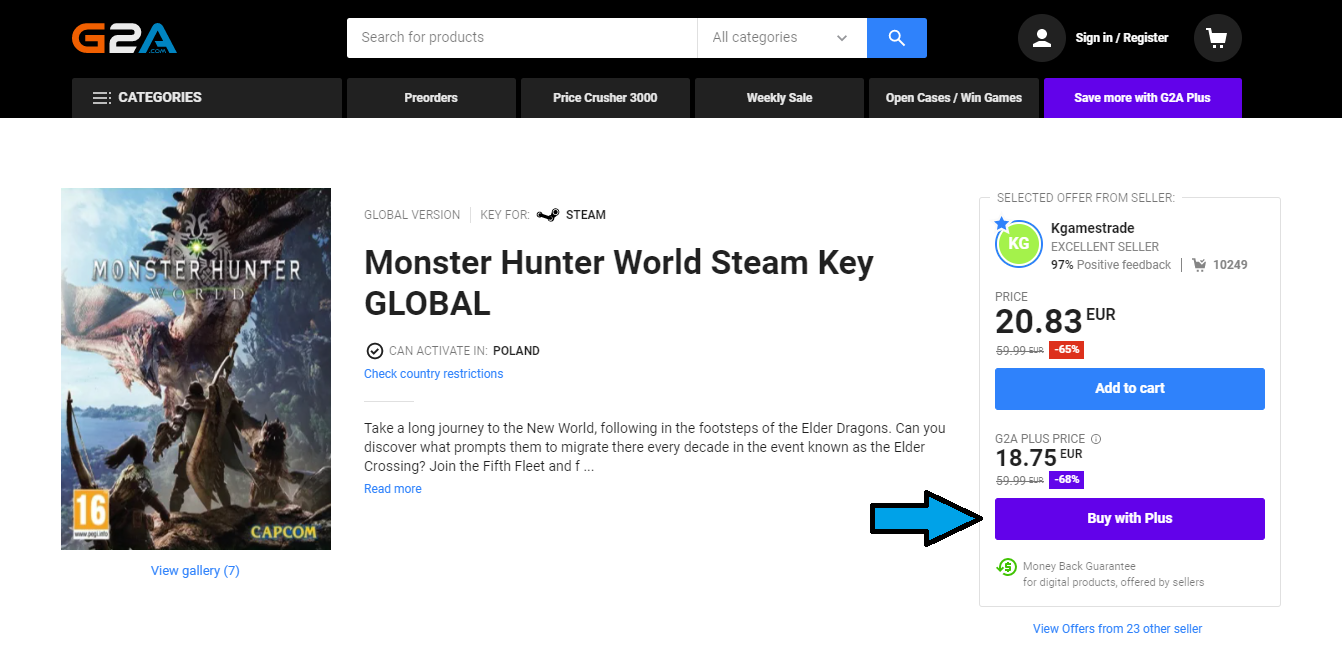Click the Money Back Guarantee shield icon
1342x650 pixels.
coord(1006,566)
